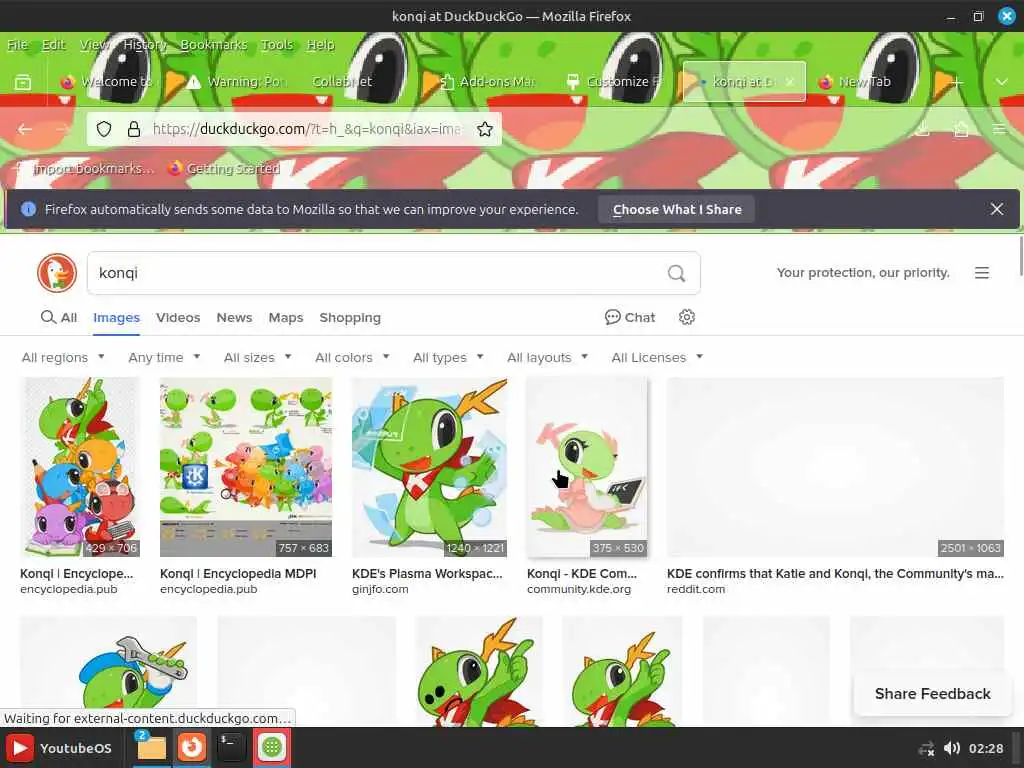Open the 1240 × 1221 Konqi image thumbnail
Screen dimensions: 1024x768
429,467
